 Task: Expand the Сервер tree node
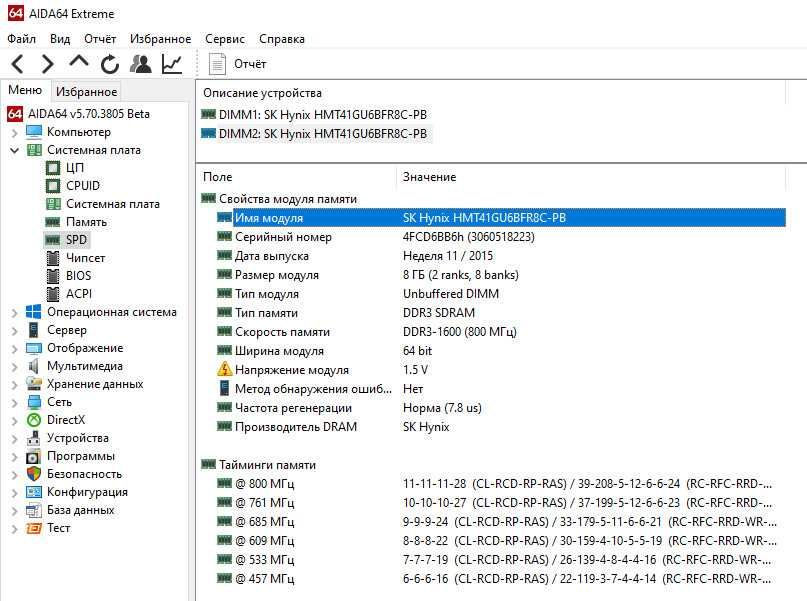click(x=14, y=331)
